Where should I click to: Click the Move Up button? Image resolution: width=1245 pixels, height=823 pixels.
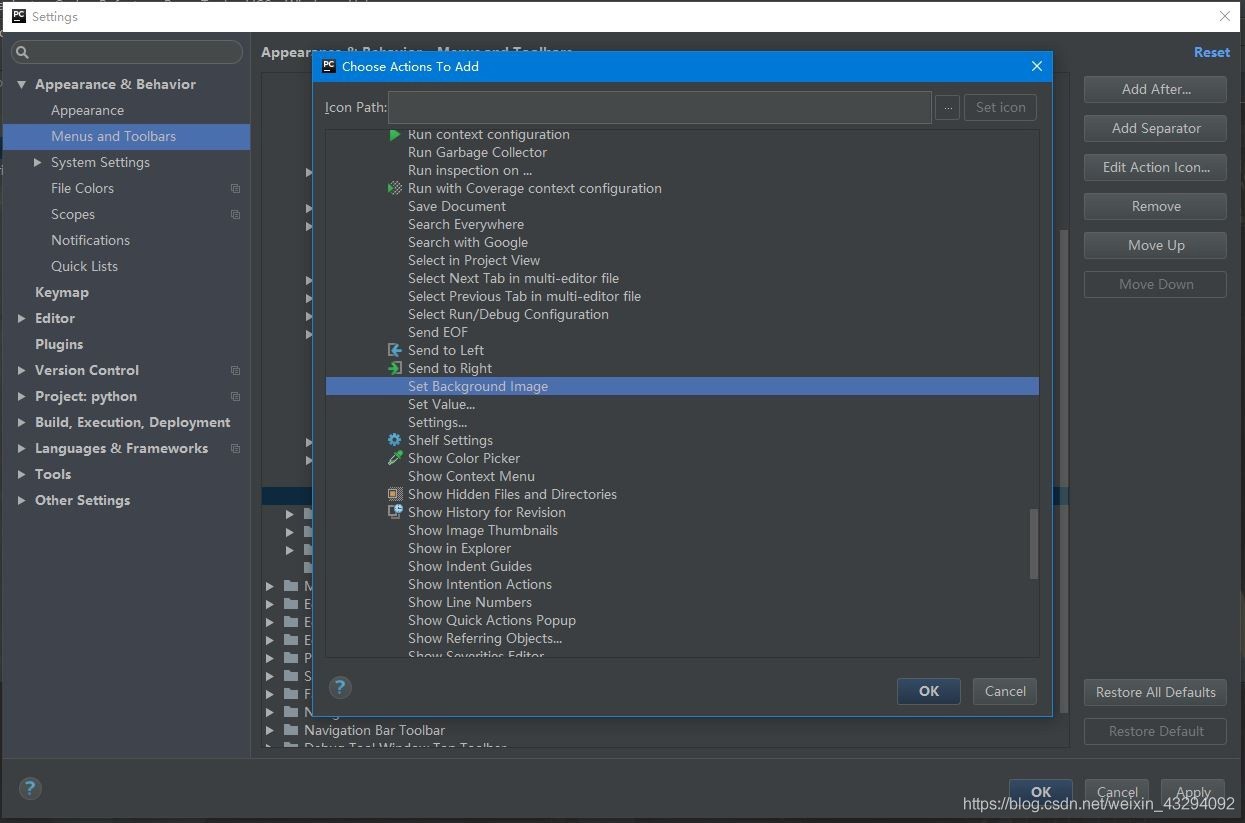1155,245
